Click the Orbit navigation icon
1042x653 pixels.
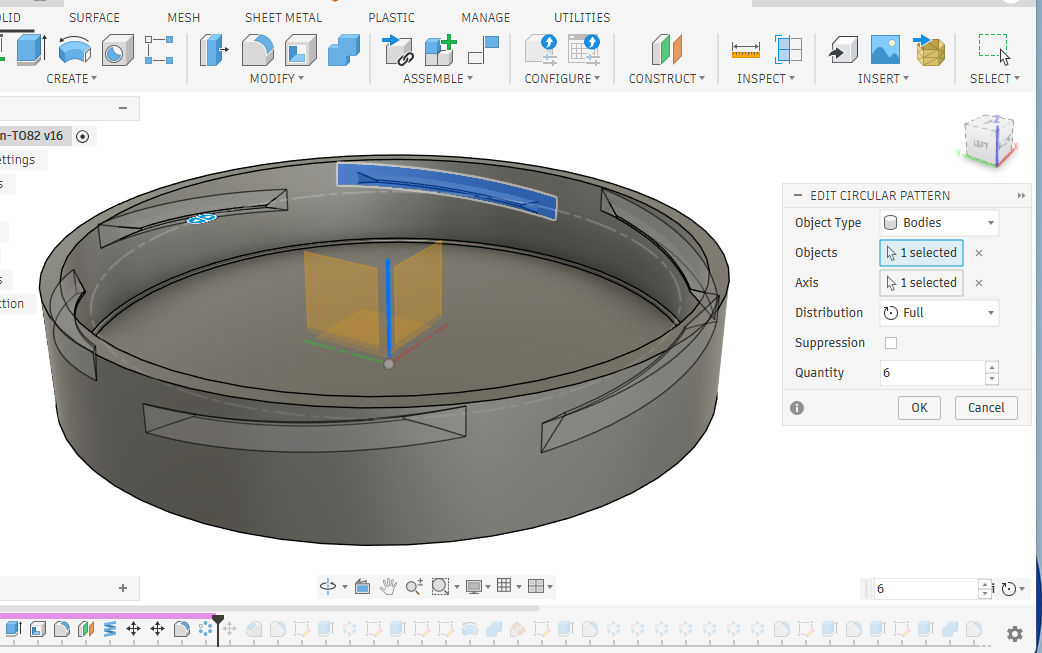pos(326,586)
